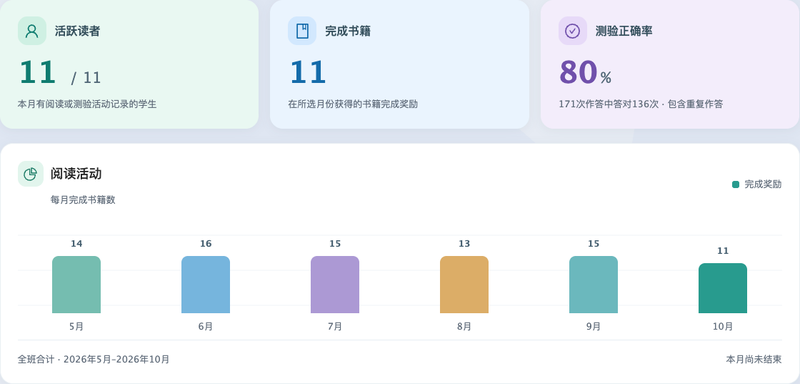Screen dimensions: 800x384
Task: Select the 9月 teal bar
Action: pos(593,285)
